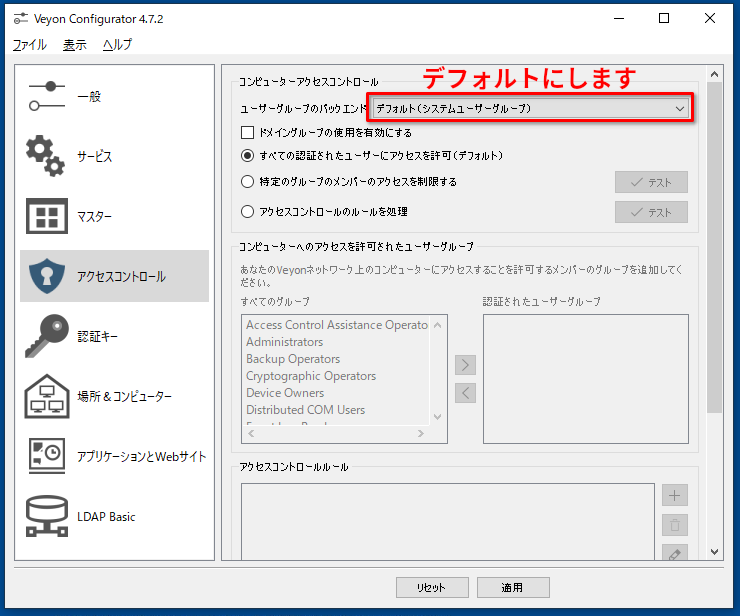The height and width of the screenshot is (616, 740).
Task: Open アプリケーションとWebサイト icon
Action: (x=47, y=456)
